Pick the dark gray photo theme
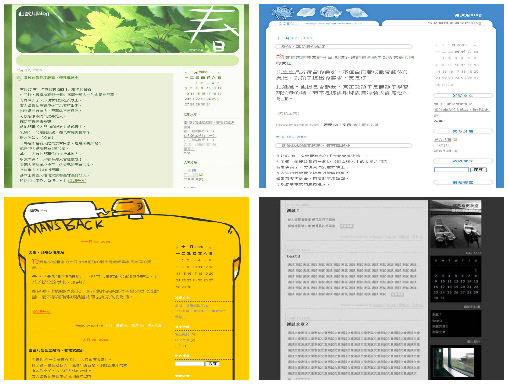508x384 pixels. click(381, 288)
